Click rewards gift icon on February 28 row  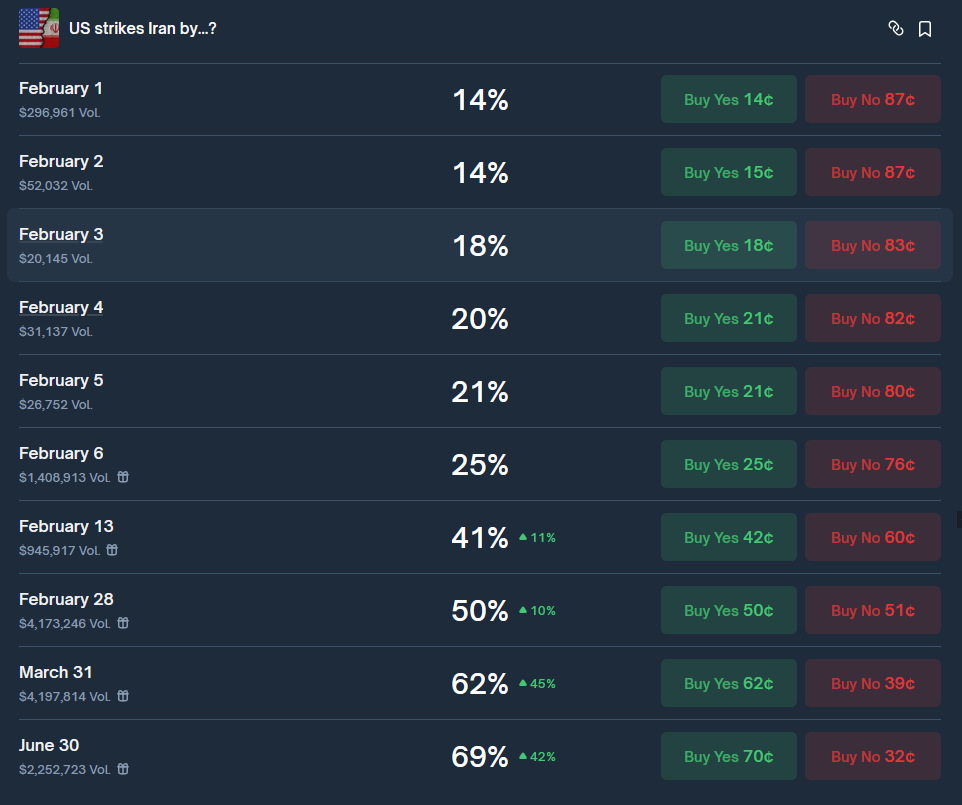pyautogui.click(x=123, y=623)
